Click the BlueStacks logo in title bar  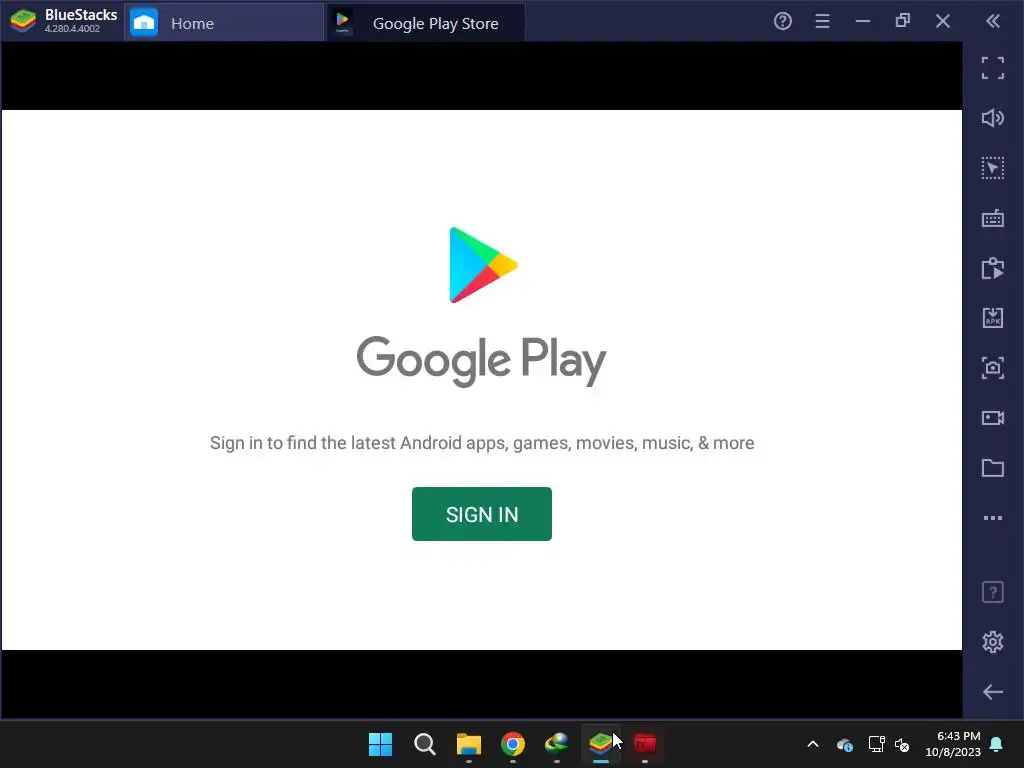tap(24, 21)
